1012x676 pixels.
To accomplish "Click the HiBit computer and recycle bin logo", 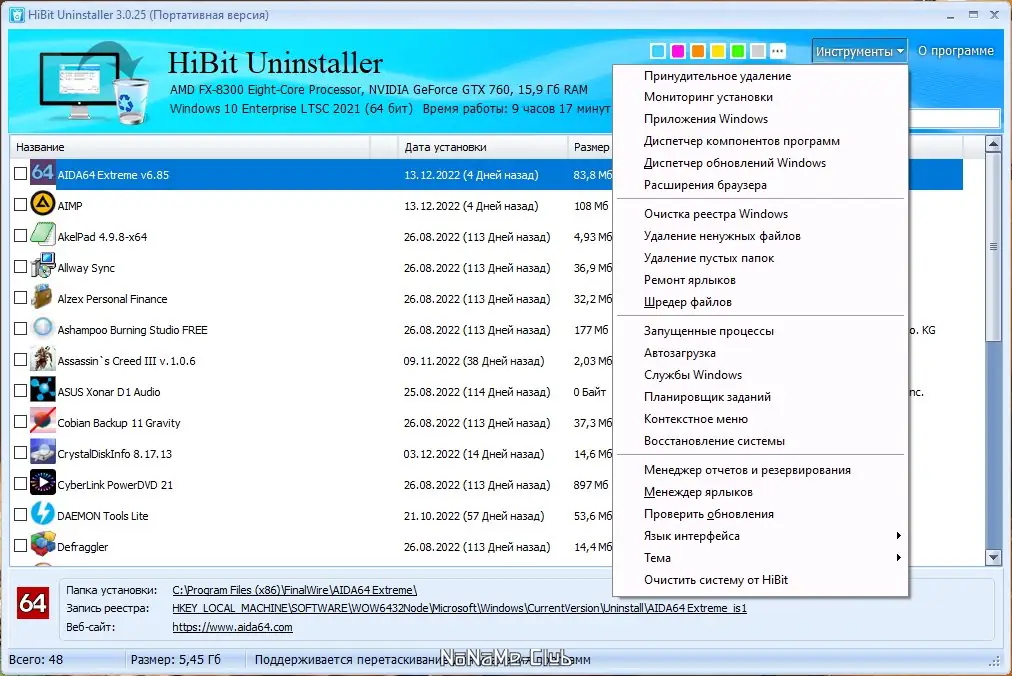I will point(94,83).
